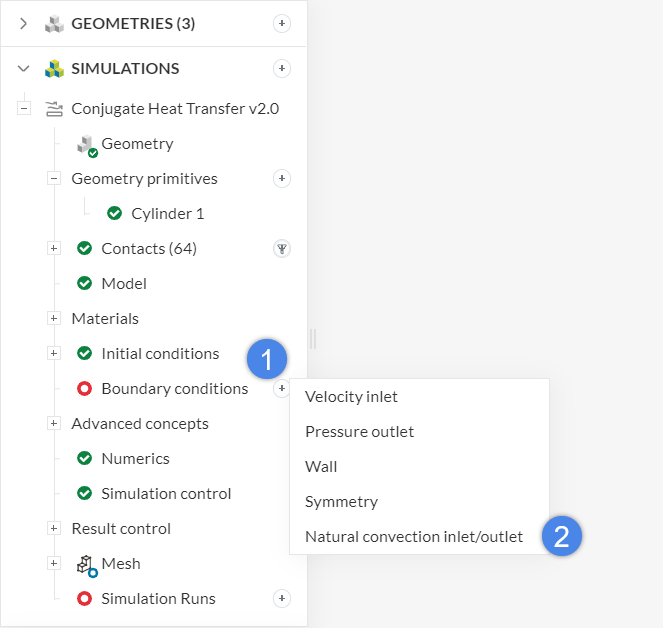Click the Geometry cube icon
This screenshot has width=663, height=628.
pyautogui.click(x=86, y=144)
